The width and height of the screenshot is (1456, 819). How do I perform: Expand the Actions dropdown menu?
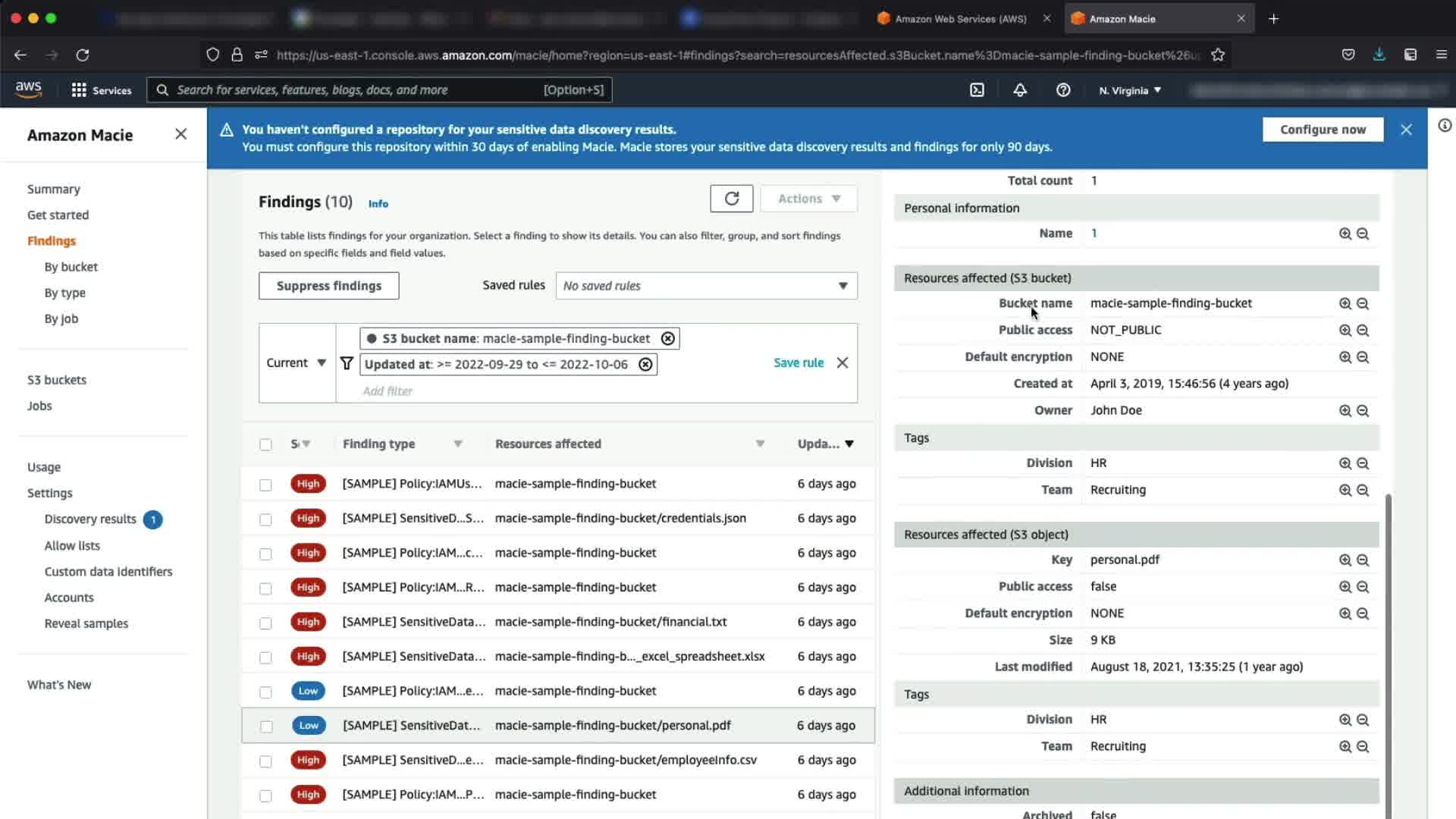coord(808,199)
